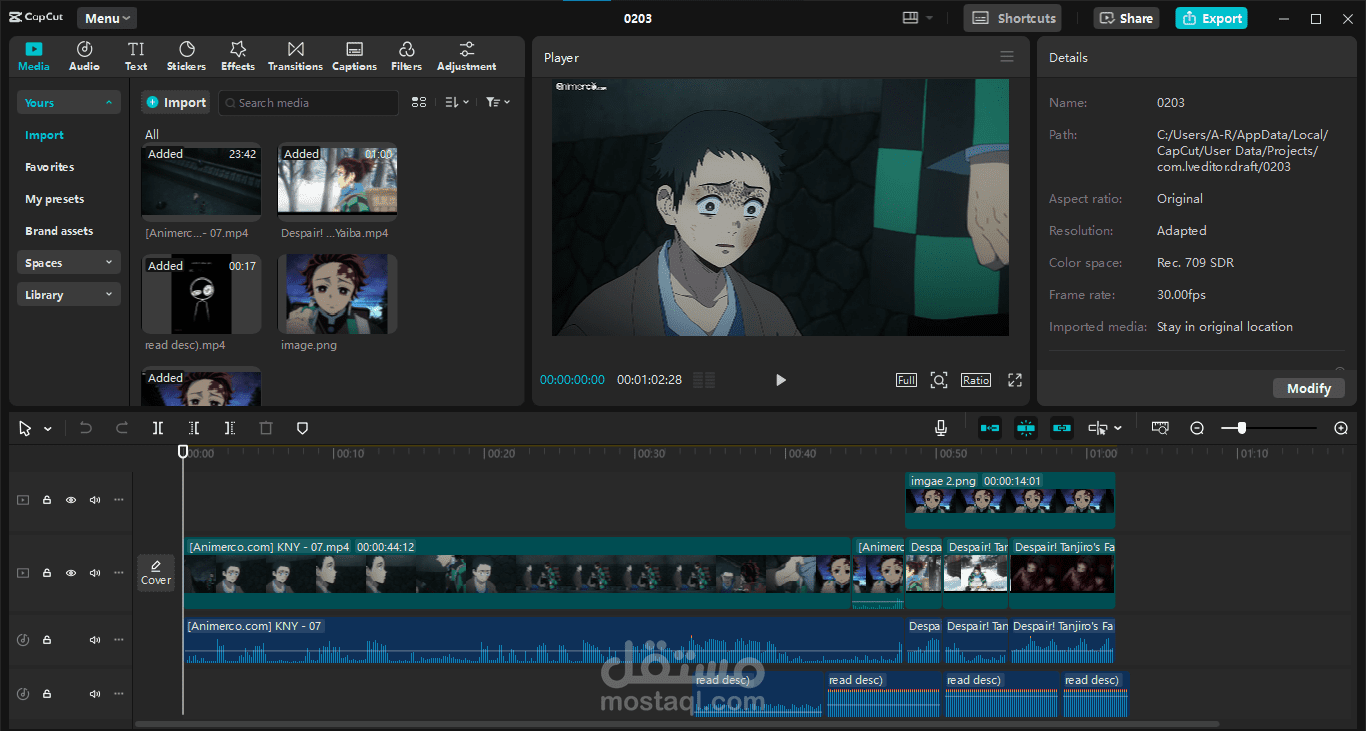1366x731 pixels.
Task: Click the Delete clip trash icon
Action: 266,428
